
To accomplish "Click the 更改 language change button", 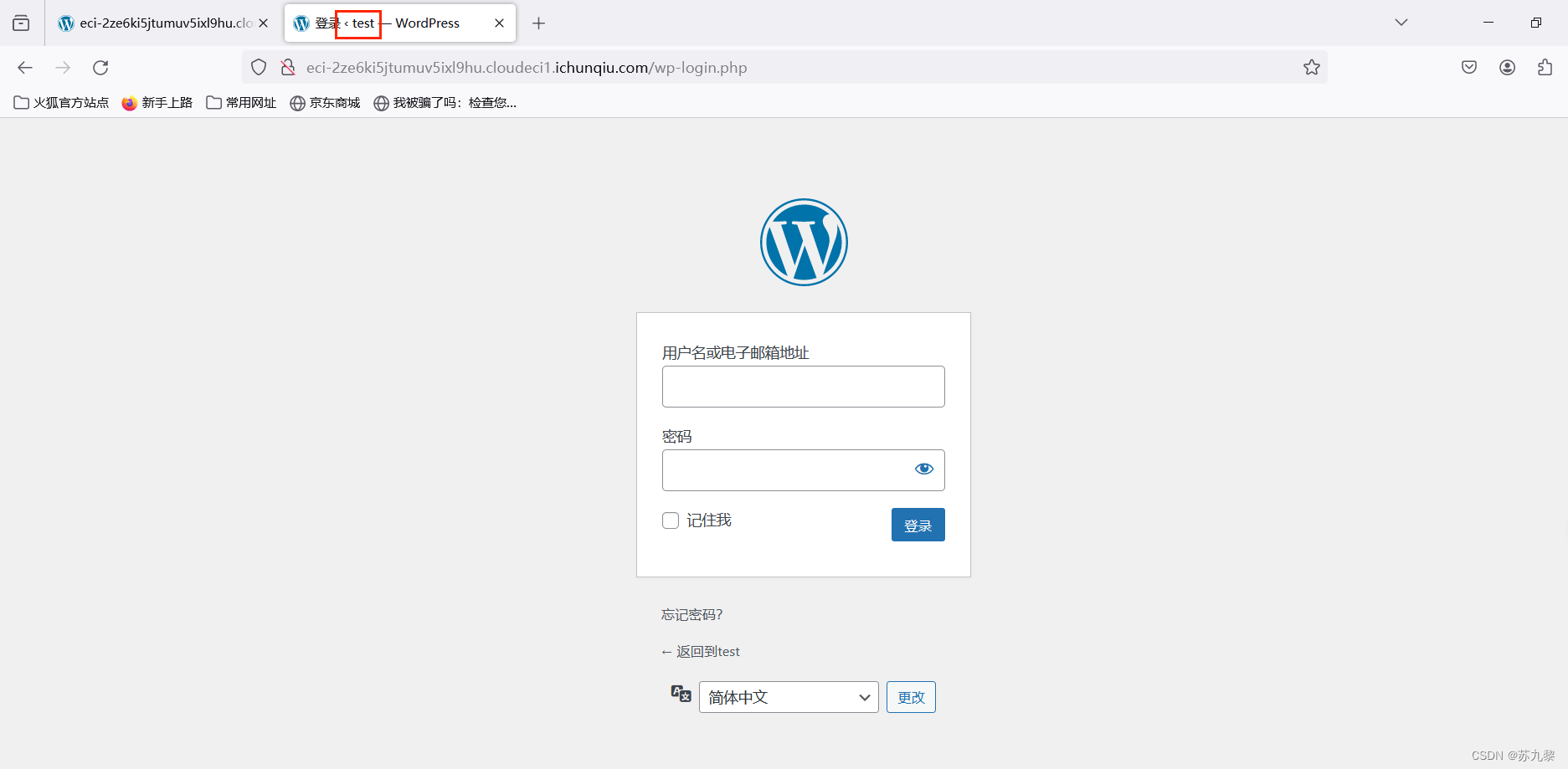I will click(x=911, y=697).
